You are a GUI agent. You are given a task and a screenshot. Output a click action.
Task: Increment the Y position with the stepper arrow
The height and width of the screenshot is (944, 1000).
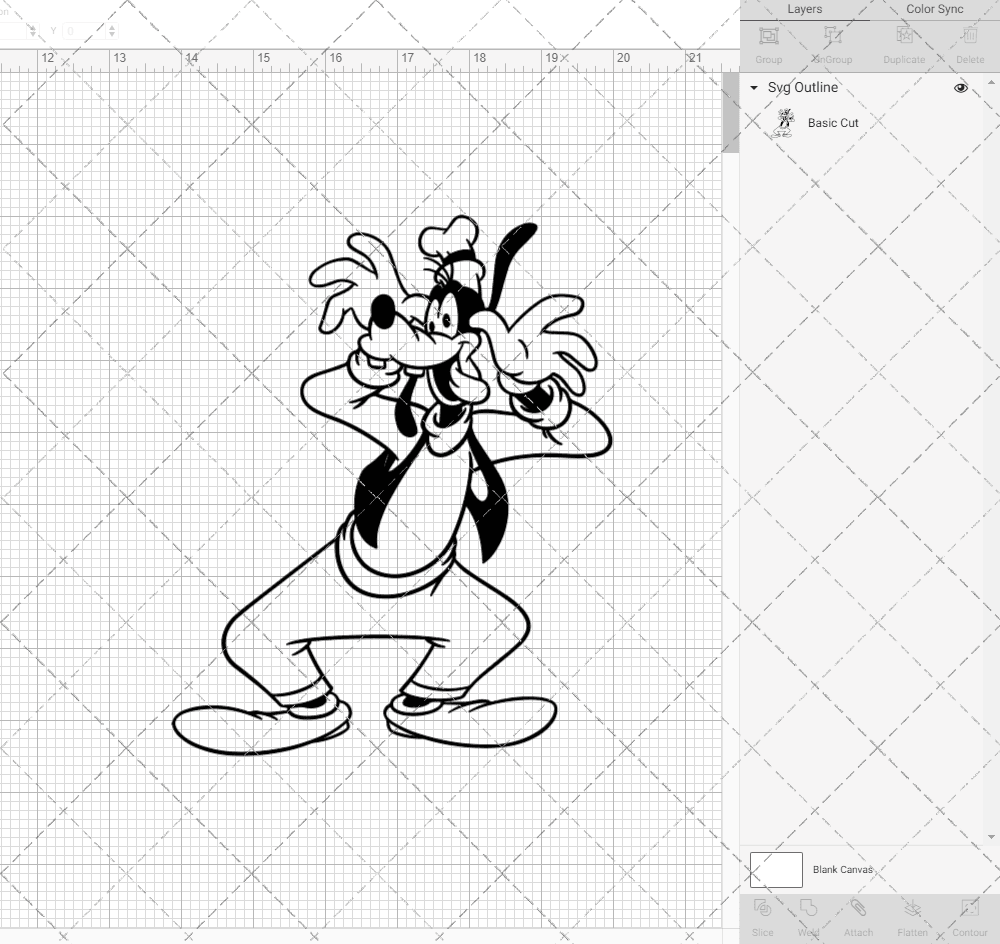(112, 27)
